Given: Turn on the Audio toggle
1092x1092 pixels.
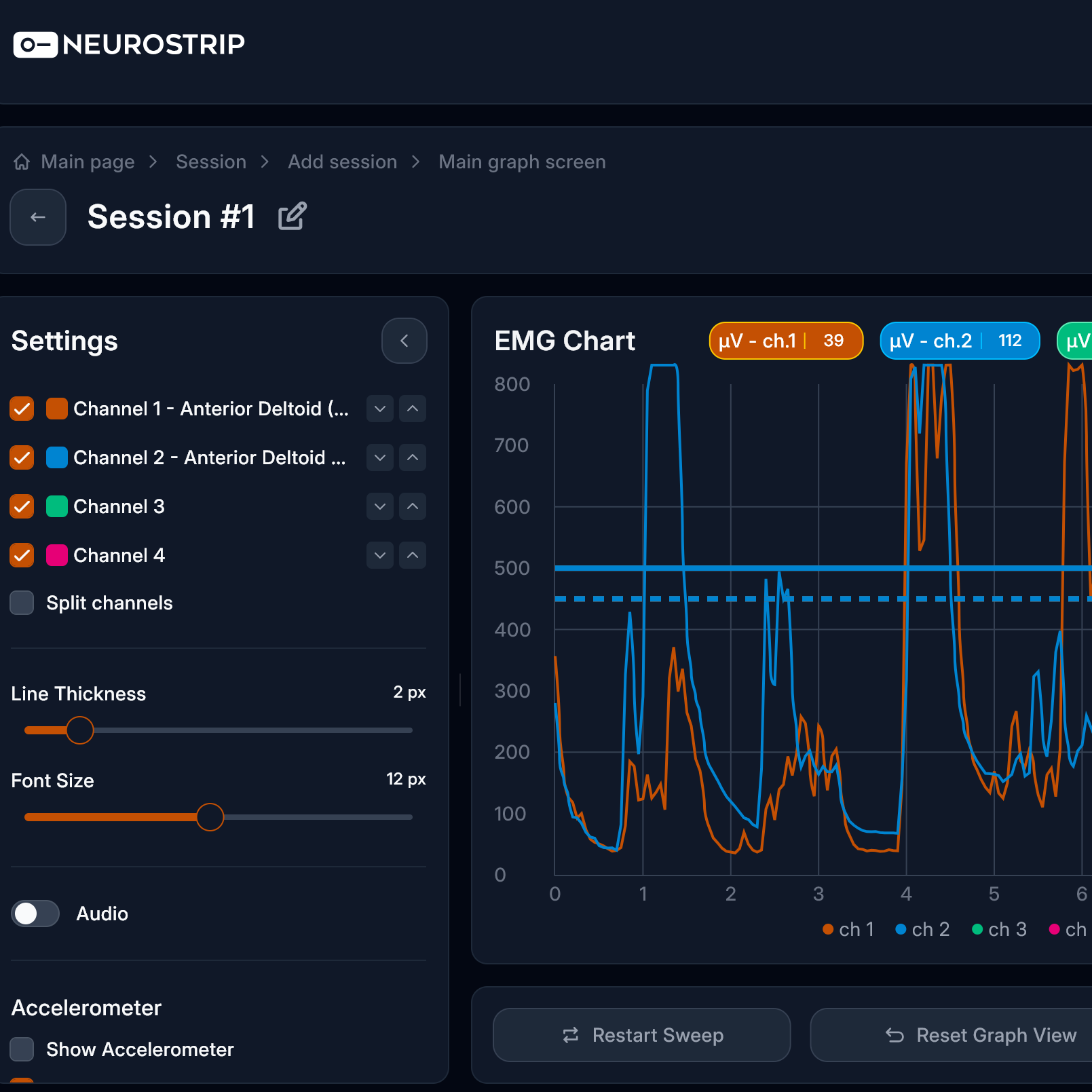Looking at the screenshot, I should coord(35,914).
